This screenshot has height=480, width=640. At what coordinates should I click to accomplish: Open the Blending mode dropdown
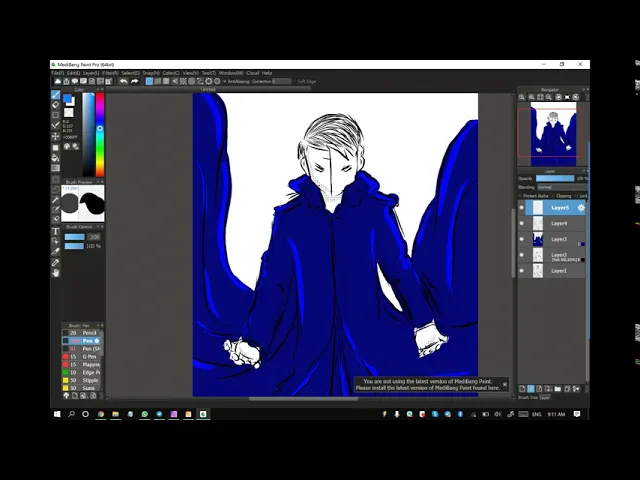[562, 187]
